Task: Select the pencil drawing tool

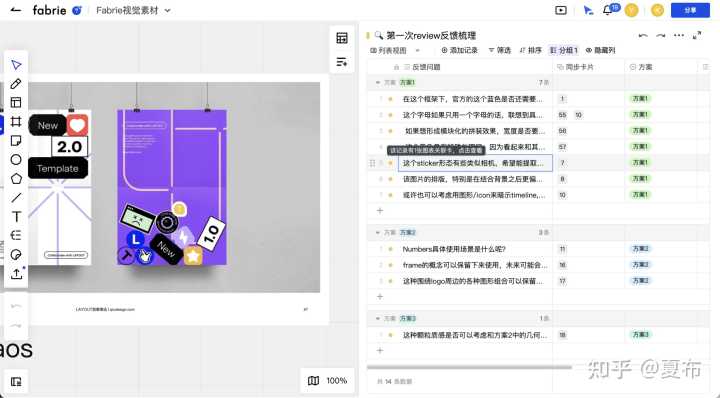Action: [x=16, y=84]
